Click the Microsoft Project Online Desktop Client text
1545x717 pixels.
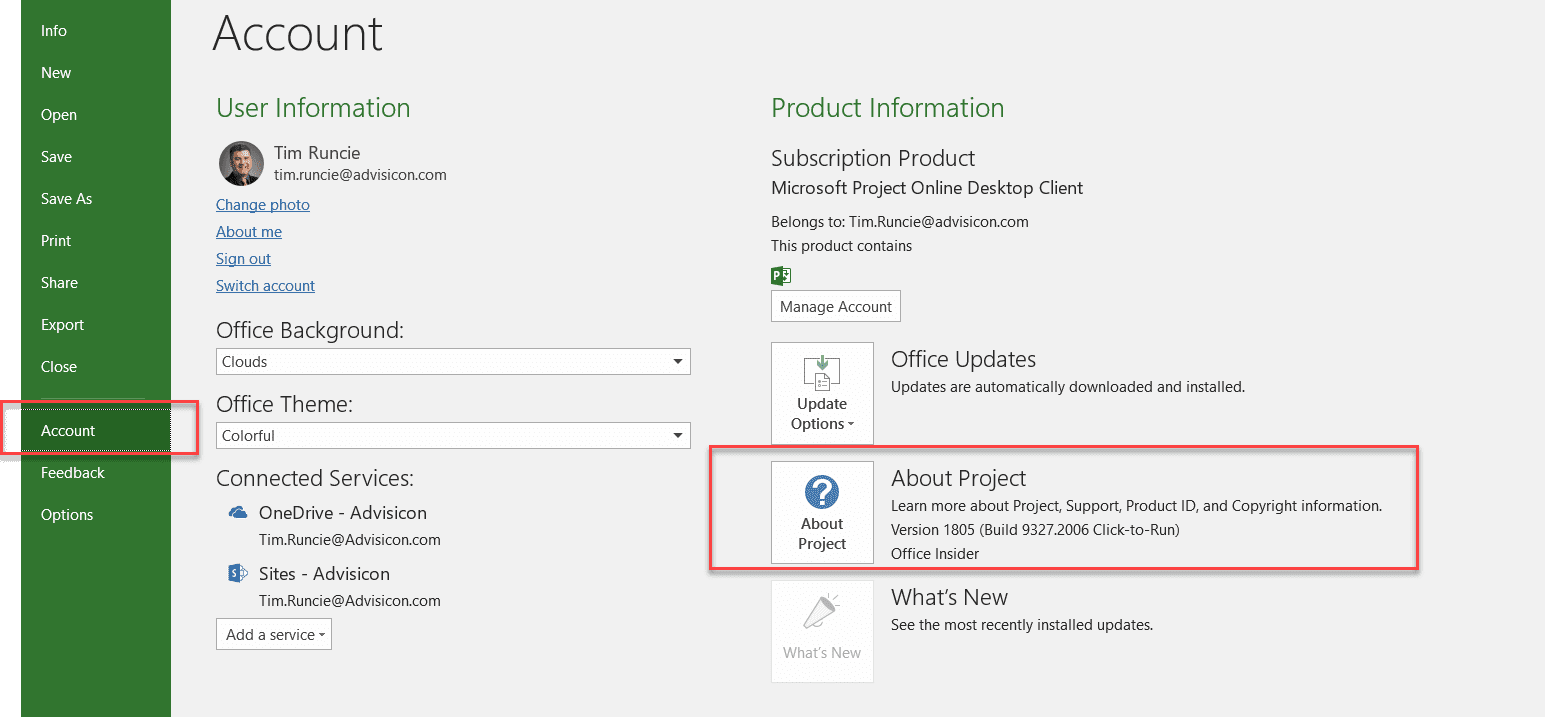(x=927, y=188)
